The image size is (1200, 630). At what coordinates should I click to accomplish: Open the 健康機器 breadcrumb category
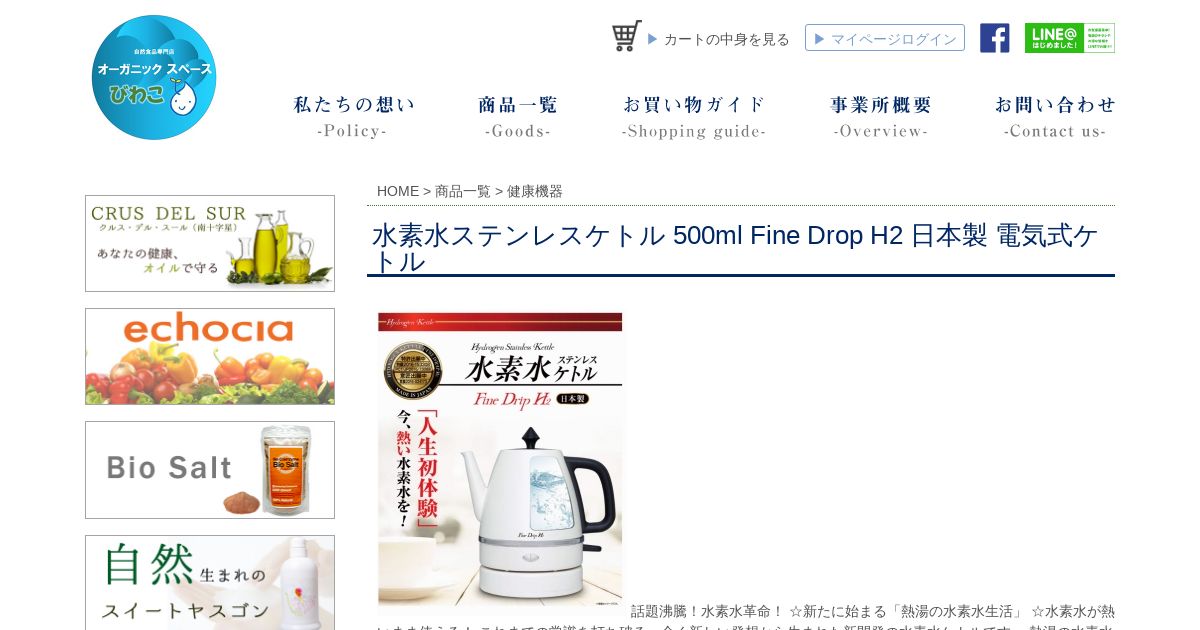tap(535, 191)
